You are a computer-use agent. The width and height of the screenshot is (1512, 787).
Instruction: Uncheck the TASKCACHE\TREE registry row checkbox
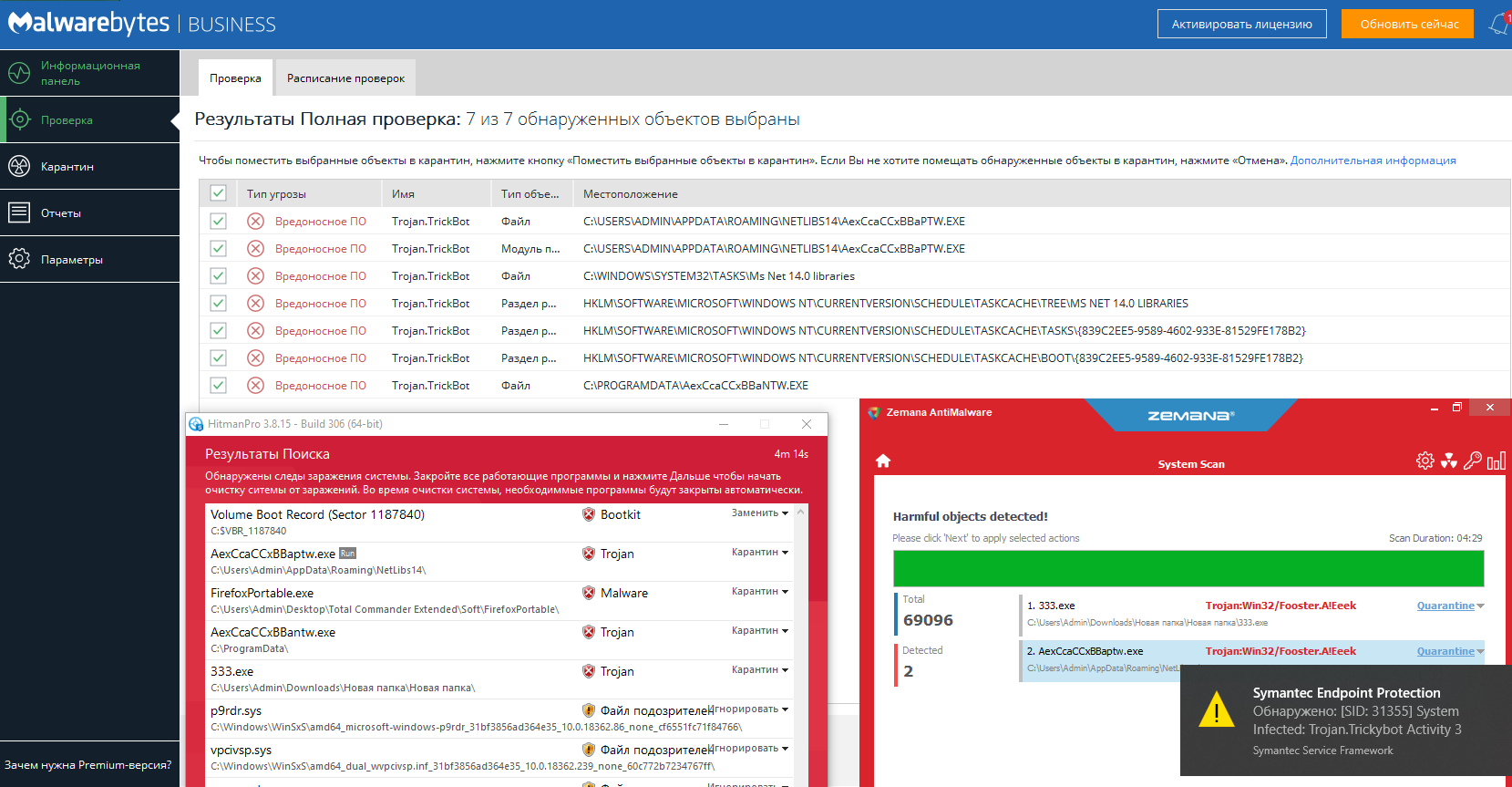[x=218, y=303]
